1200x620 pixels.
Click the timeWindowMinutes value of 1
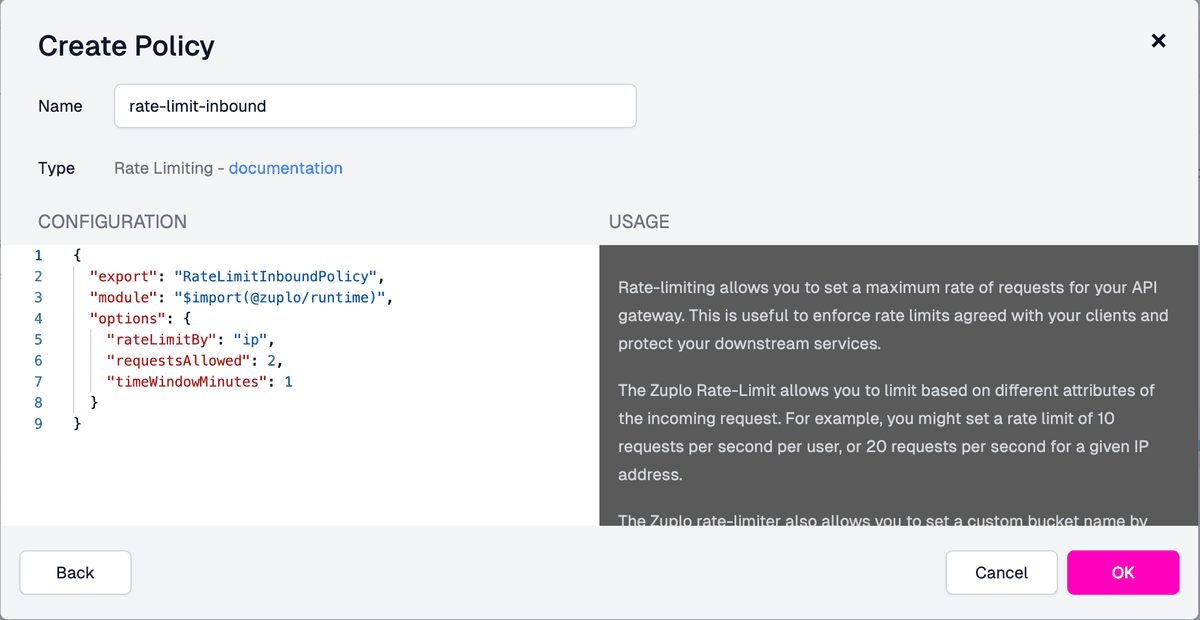(x=289, y=381)
